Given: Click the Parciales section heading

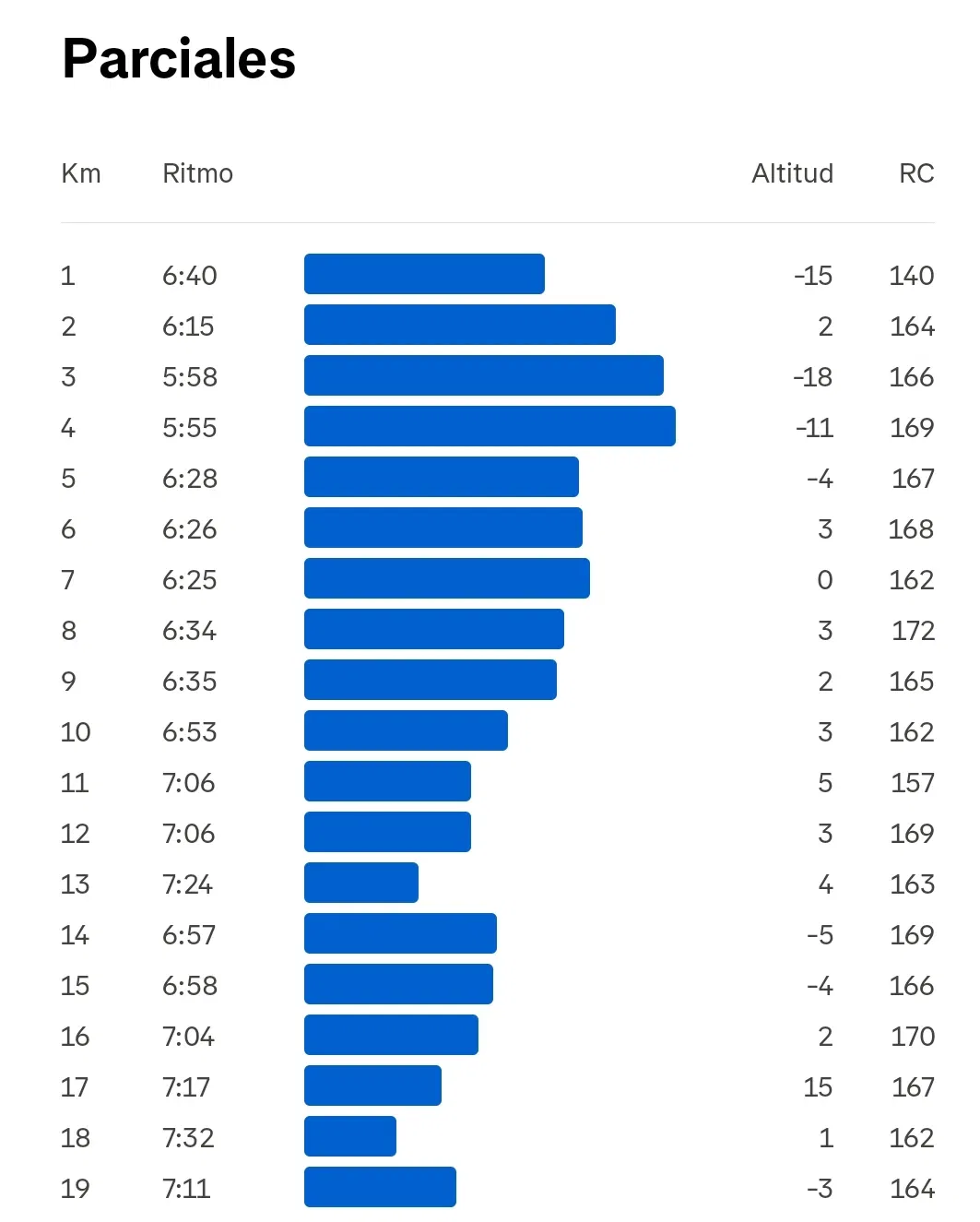Looking at the screenshot, I should click(179, 59).
